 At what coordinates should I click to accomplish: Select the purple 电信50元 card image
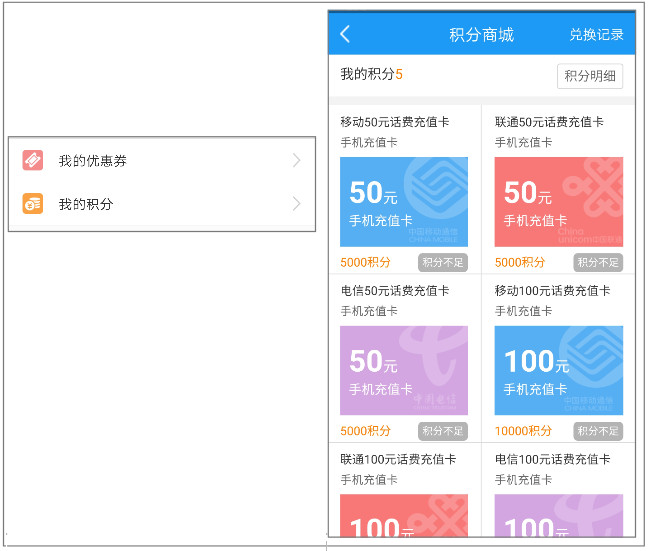(x=404, y=370)
